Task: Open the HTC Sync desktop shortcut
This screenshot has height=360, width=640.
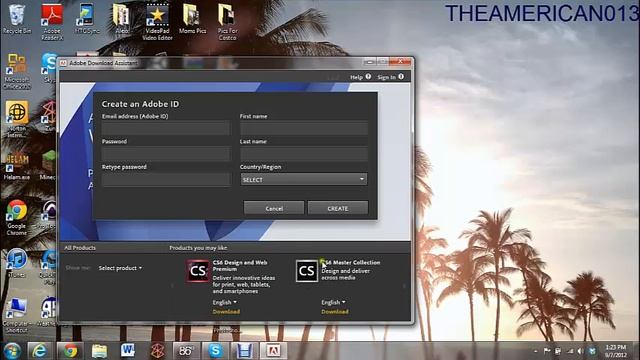Action: click(87, 19)
